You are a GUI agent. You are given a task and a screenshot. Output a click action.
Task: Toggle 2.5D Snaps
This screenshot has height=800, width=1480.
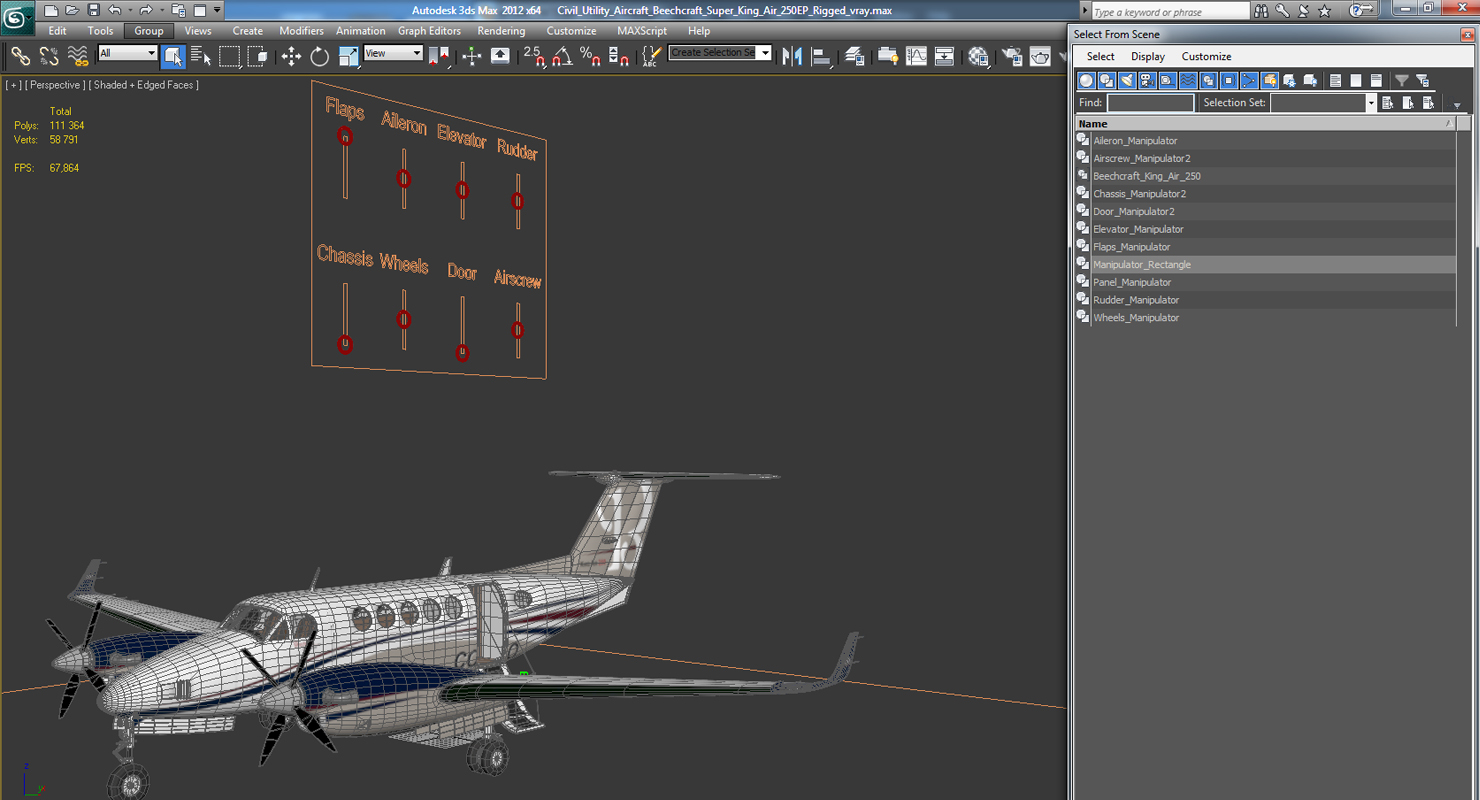tap(534, 56)
